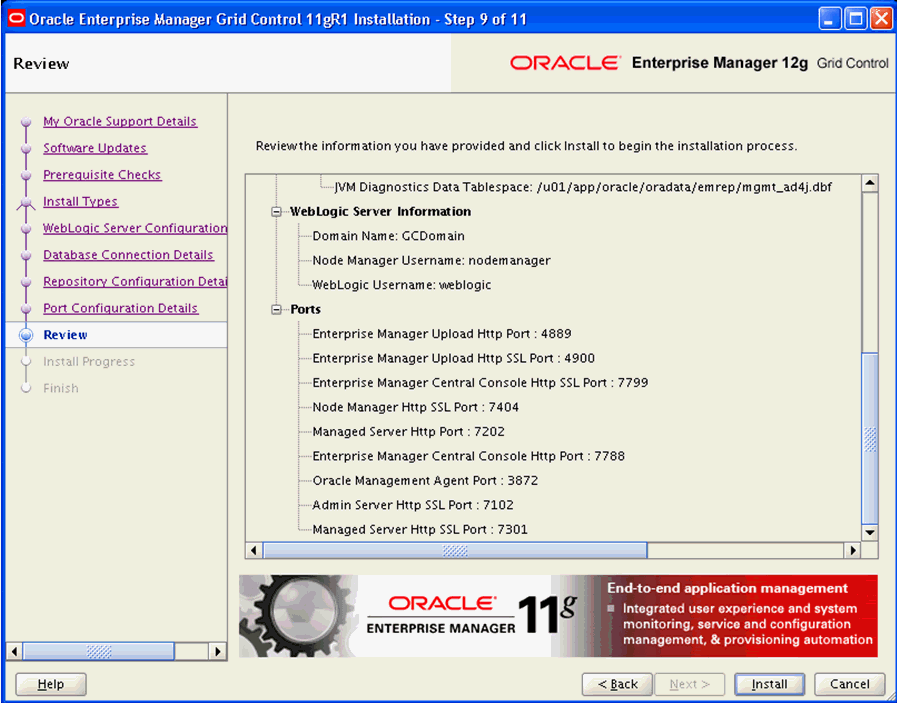This screenshot has height=703, width=897.
Task: Select Admin Server Http SSL Port 7102
Action: pyautogui.click(x=413, y=505)
